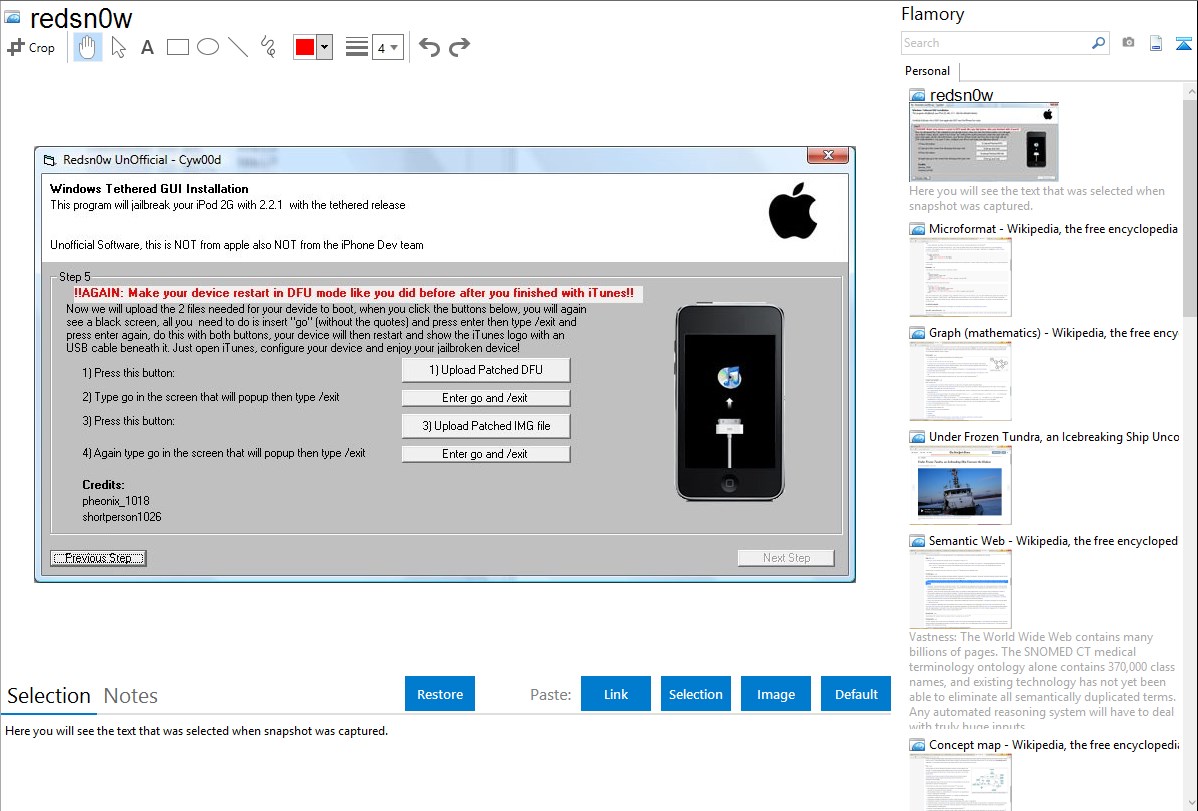
Task: Click the Flamory Search input field
Action: (995, 43)
